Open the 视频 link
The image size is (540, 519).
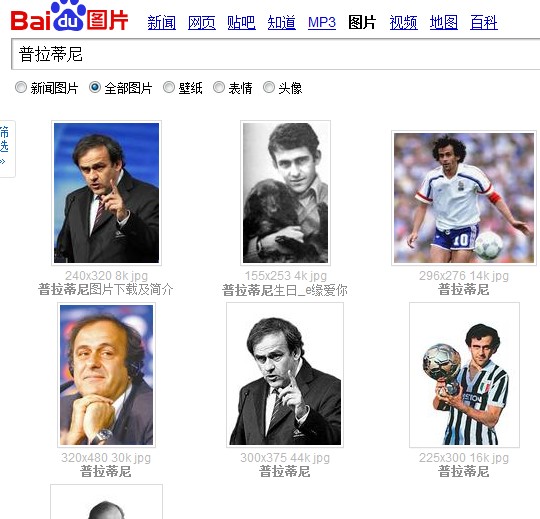point(404,23)
